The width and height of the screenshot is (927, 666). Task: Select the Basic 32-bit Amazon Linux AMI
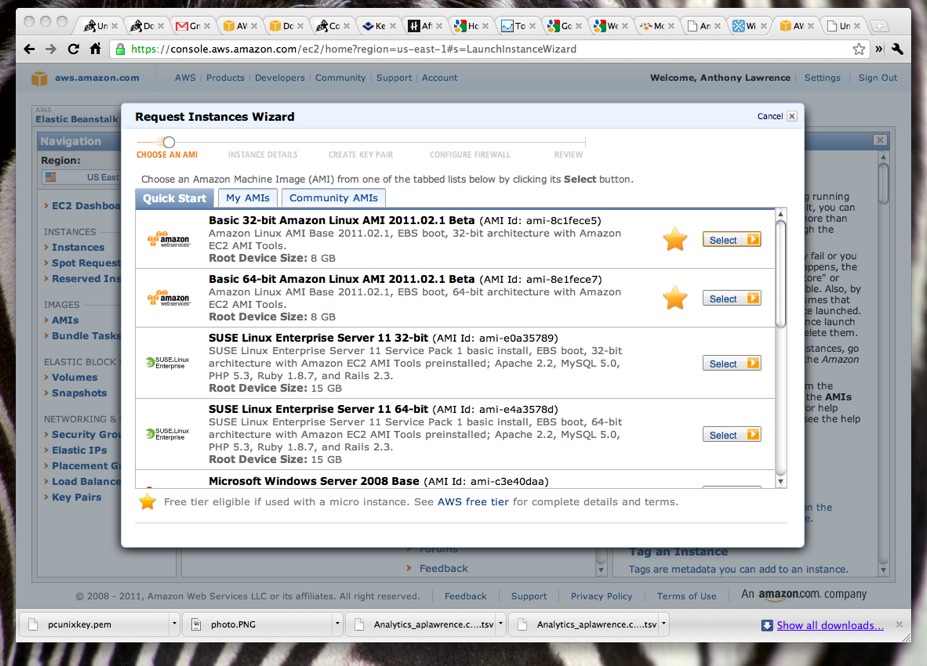(x=731, y=240)
